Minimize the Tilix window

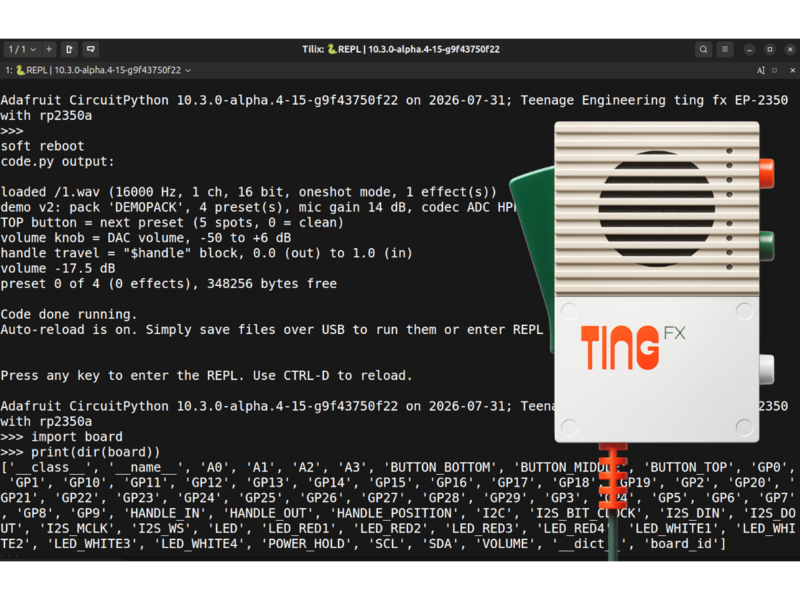[749, 49]
